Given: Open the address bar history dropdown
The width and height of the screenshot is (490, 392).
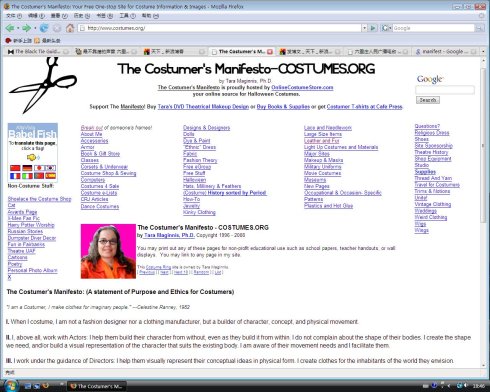Looking at the screenshot, I should [364, 28].
